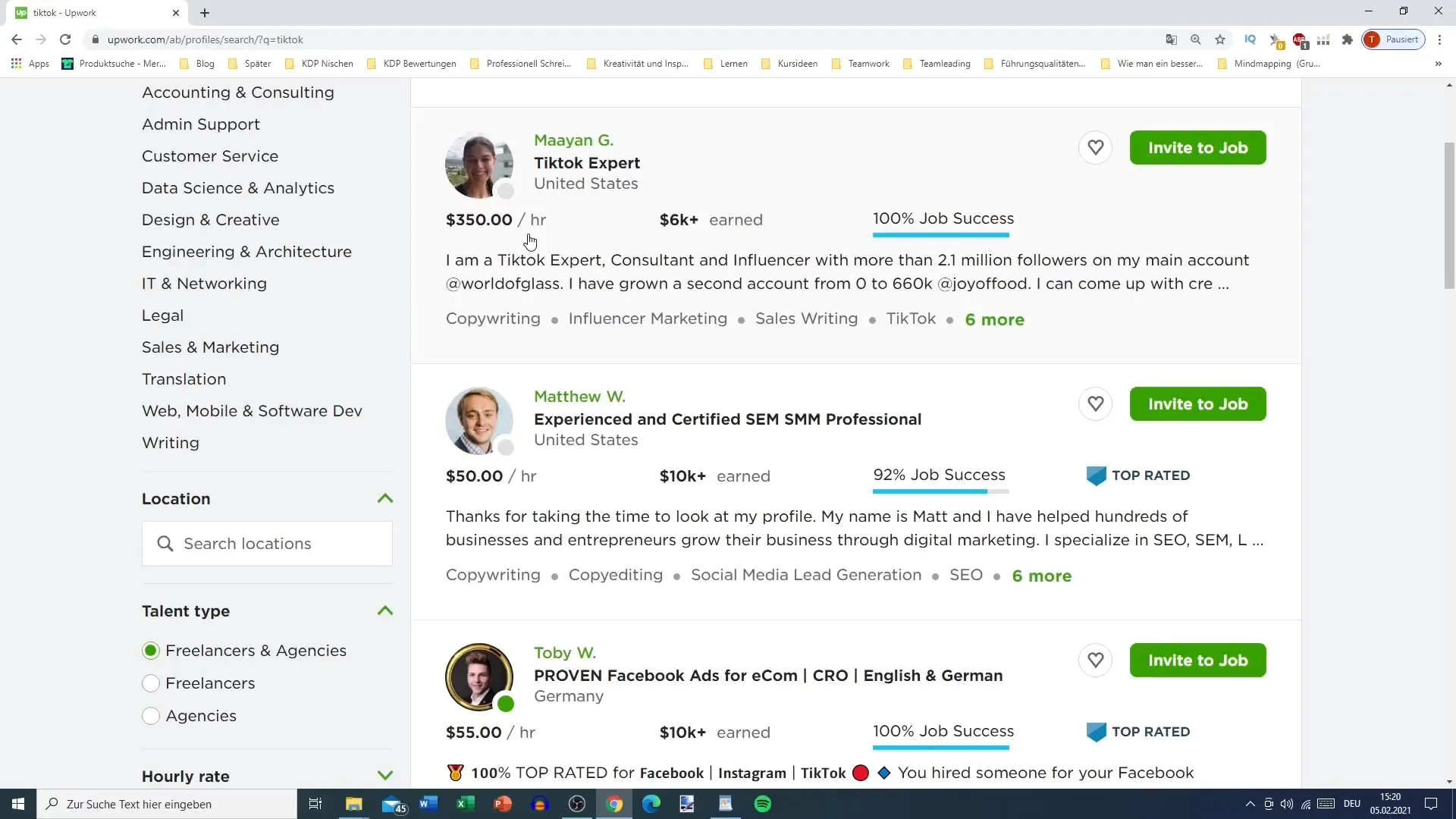
Task: Open File Explorer from the taskbar
Action: point(354,804)
